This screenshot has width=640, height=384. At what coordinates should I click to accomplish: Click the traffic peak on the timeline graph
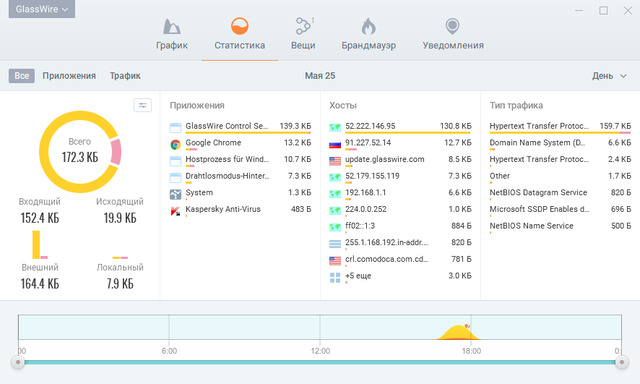pos(459,332)
